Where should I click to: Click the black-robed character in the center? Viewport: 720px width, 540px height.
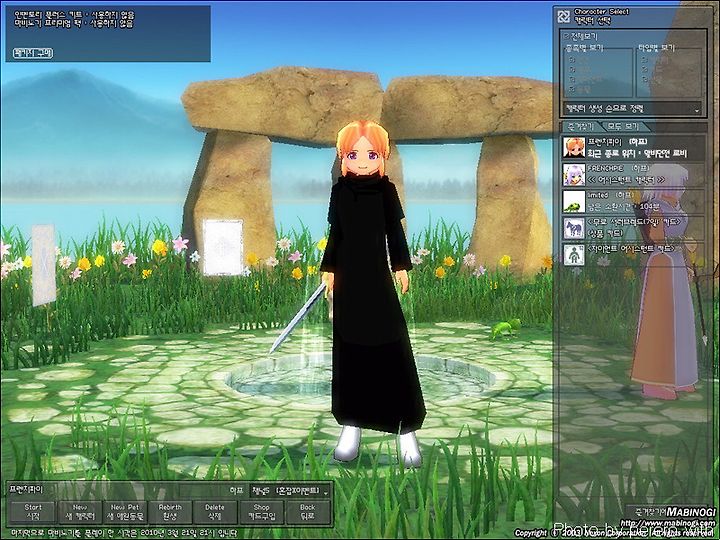point(371,294)
